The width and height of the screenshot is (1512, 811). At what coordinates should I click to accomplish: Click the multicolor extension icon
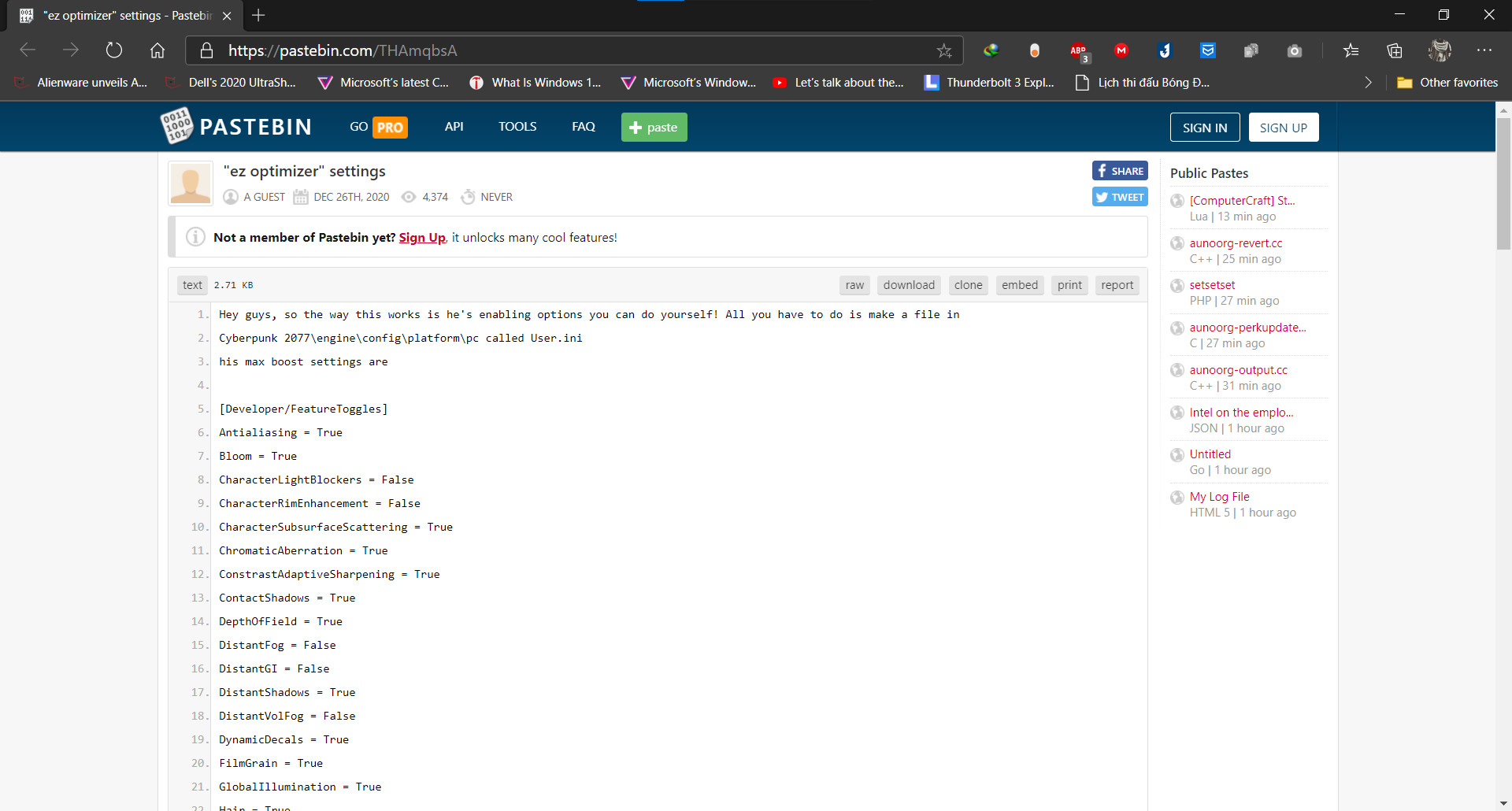click(991, 50)
